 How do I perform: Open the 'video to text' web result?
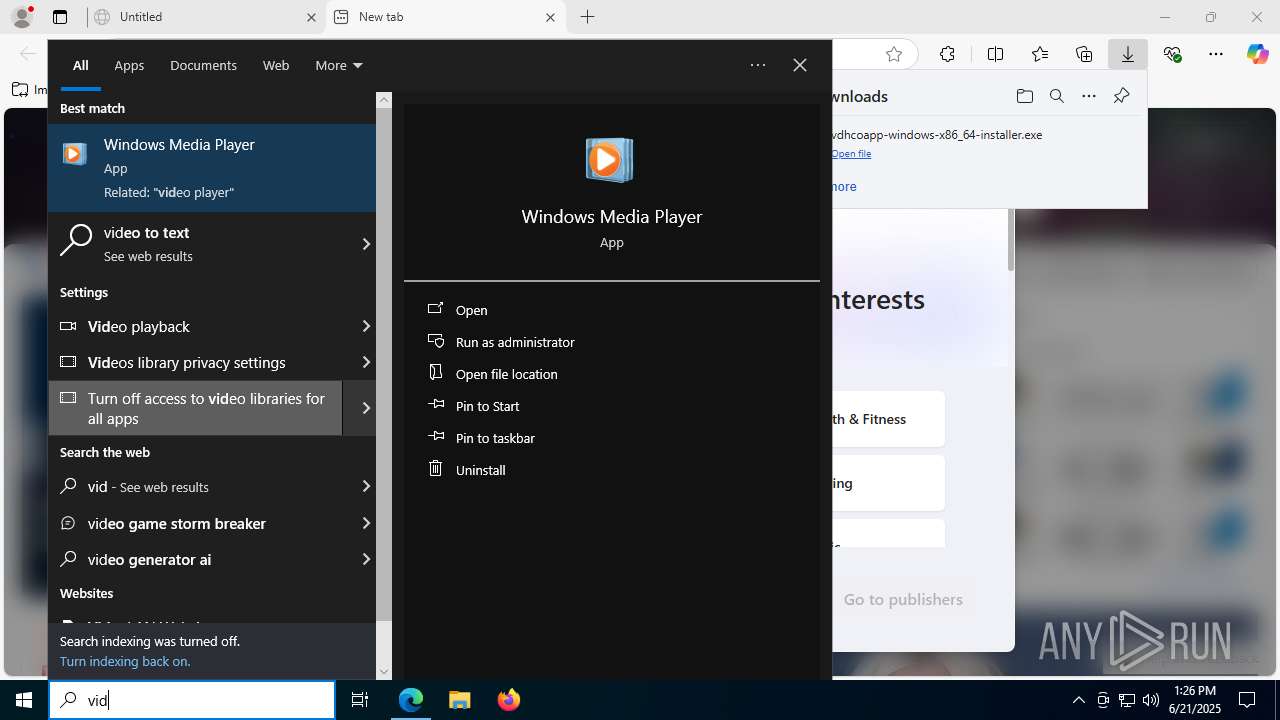point(200,243)
